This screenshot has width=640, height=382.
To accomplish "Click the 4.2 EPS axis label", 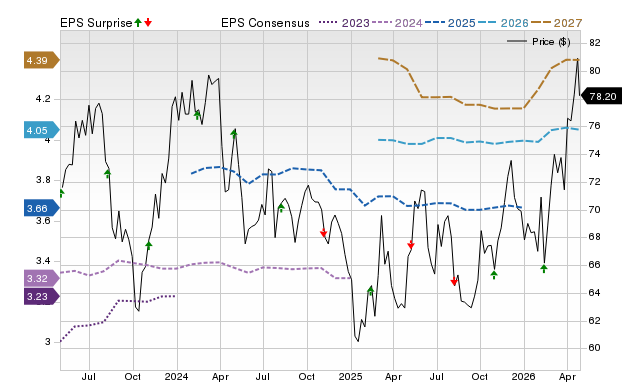I will [43, 99].
